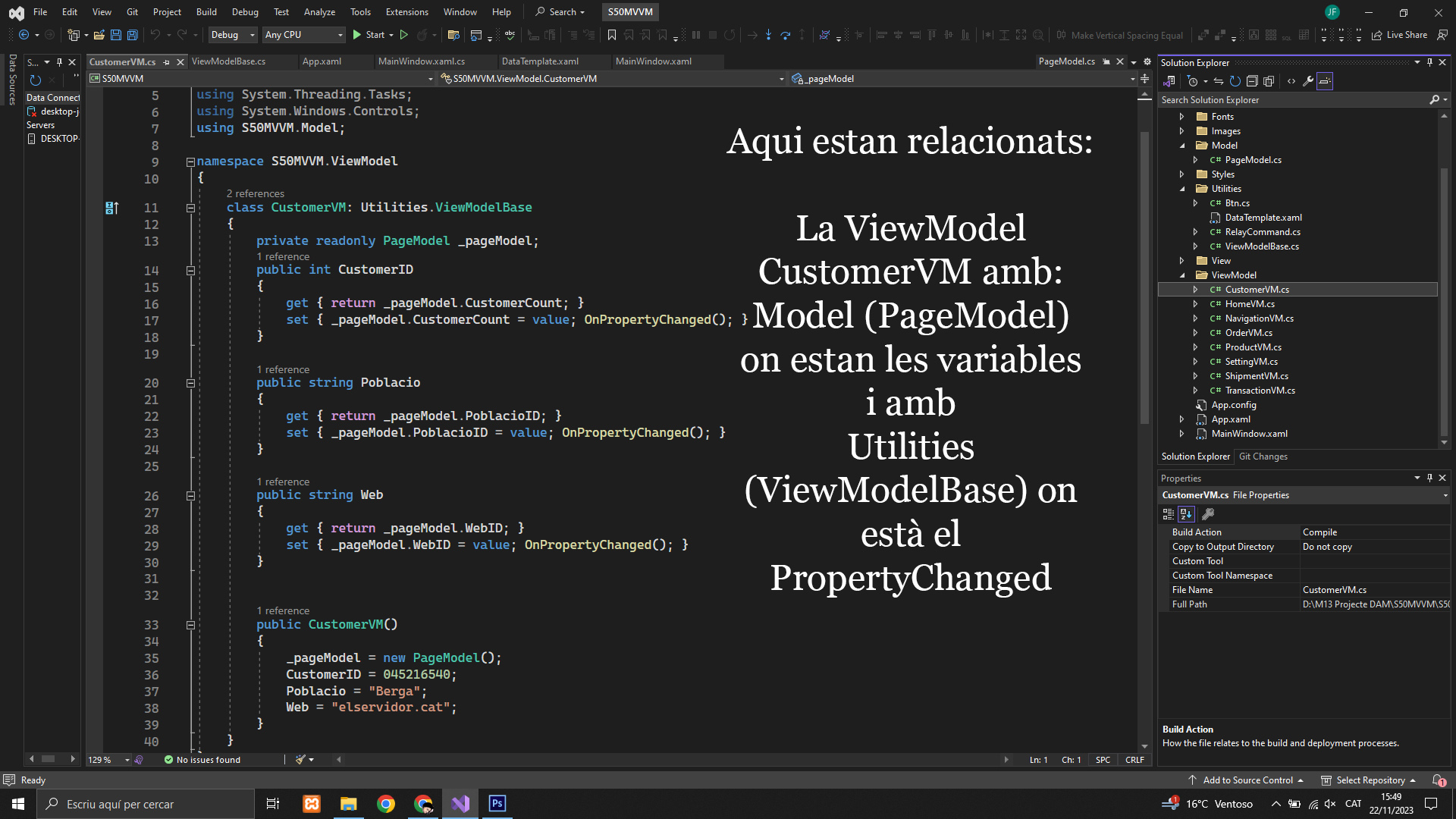This screenshot has height=819, width=1456.
Task: Click the Open File folder toolbar icon
Action: (x=99, y=35)
